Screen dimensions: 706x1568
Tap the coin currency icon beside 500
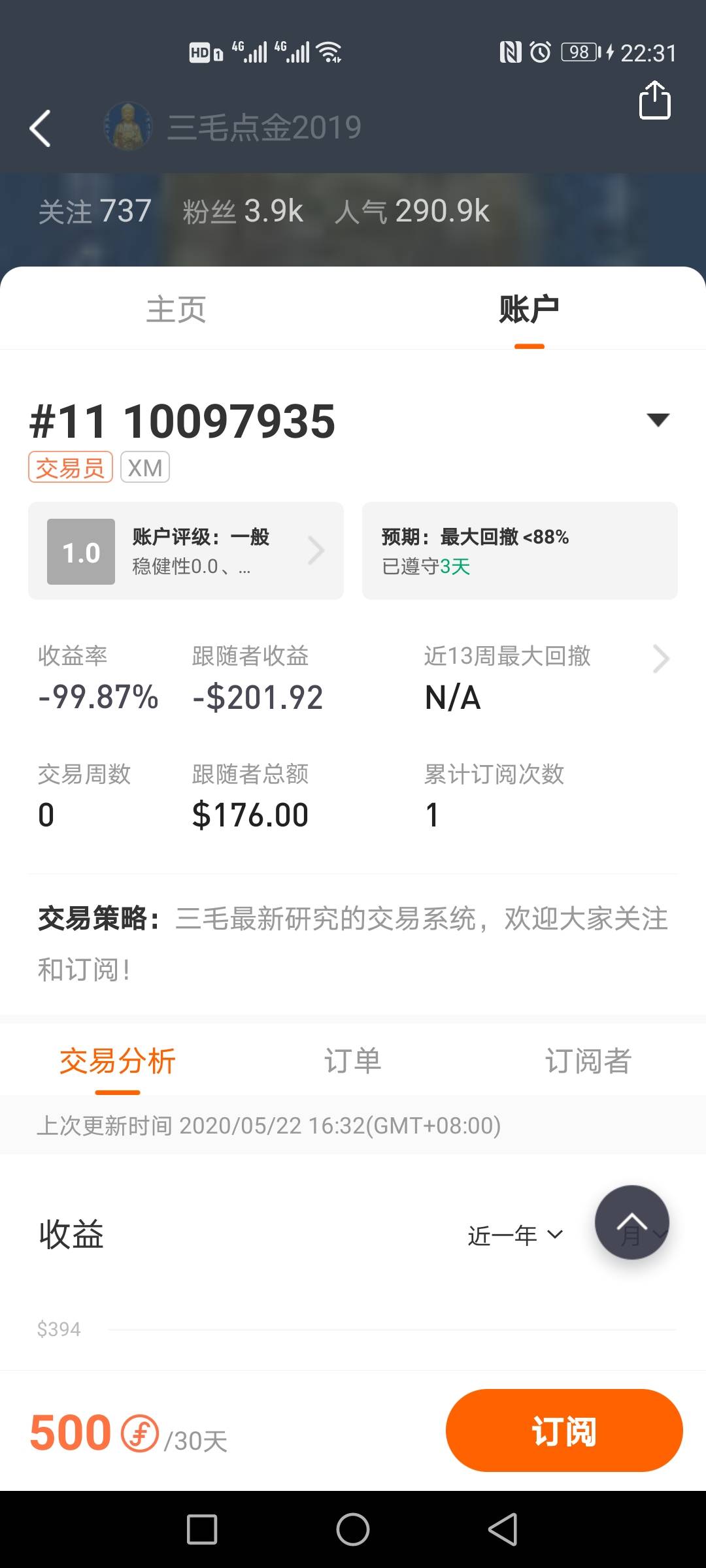pyautogui.click(x=140, y=1433)
